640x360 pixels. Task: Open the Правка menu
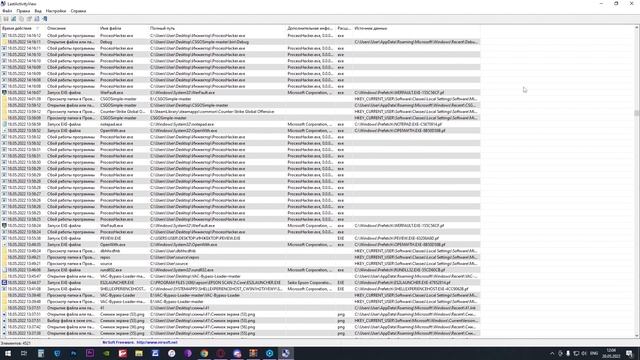click(x=23, y=11)
